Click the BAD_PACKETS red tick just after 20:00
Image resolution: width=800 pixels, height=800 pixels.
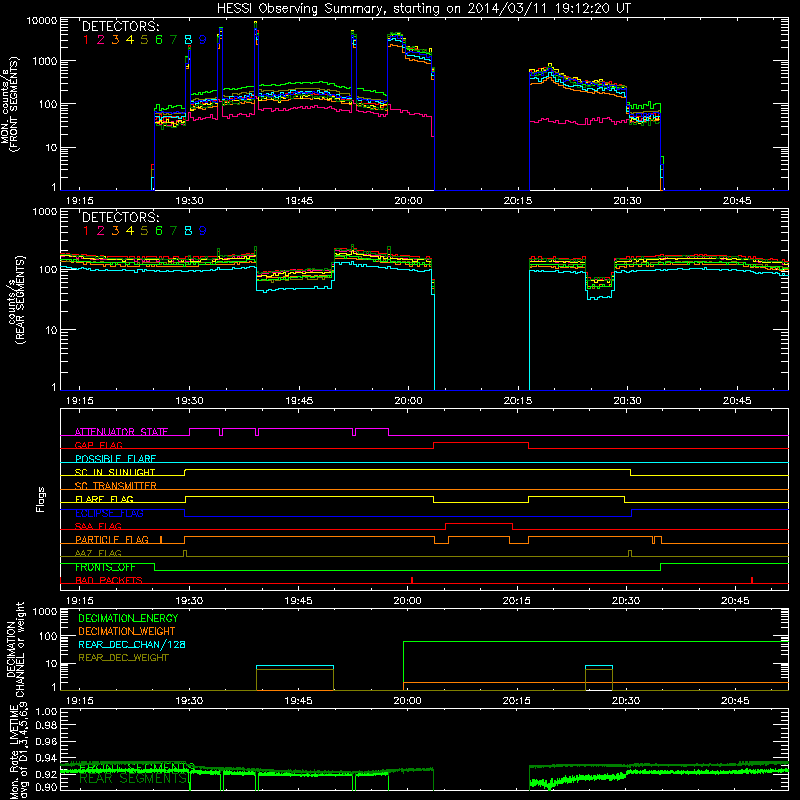coord(412,580)
